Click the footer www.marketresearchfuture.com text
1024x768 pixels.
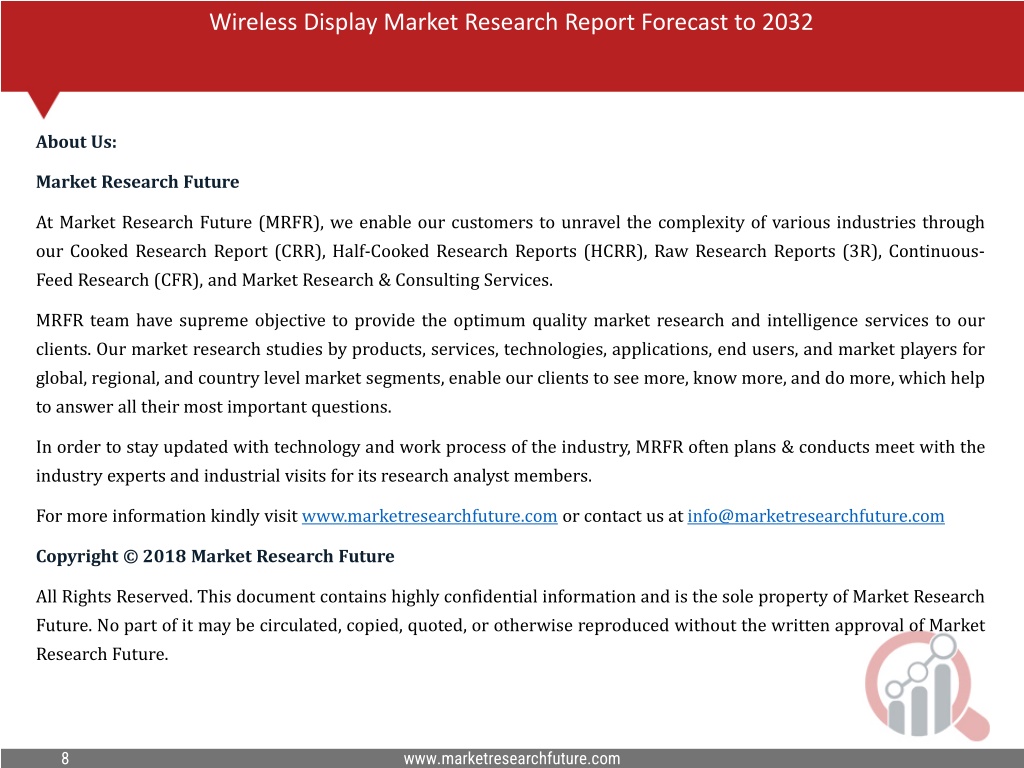511,758
